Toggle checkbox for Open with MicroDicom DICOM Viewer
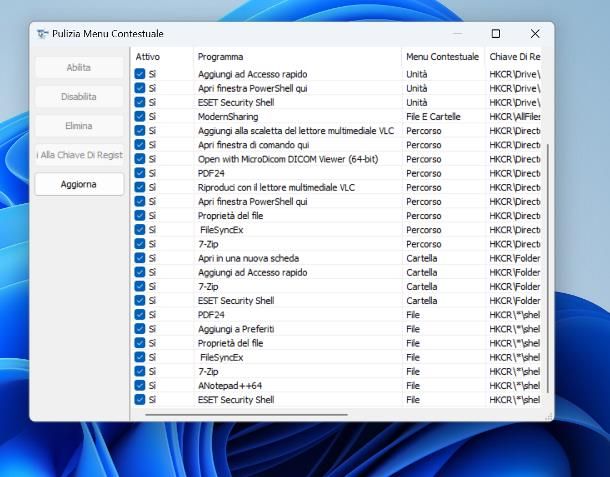This screenshot has width=610, height=477. click(140, 159)
